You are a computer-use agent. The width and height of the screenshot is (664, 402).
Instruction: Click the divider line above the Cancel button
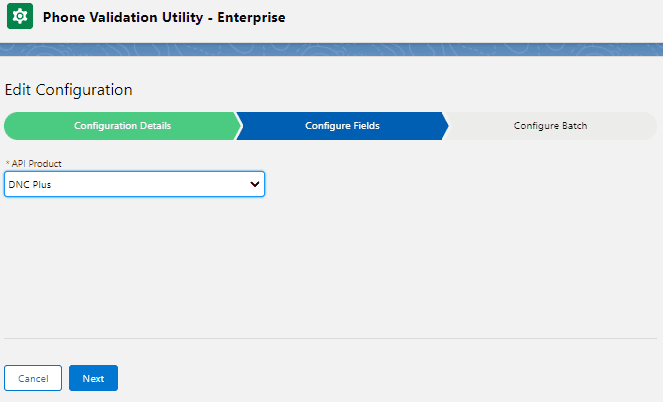[x=330, y=339]
